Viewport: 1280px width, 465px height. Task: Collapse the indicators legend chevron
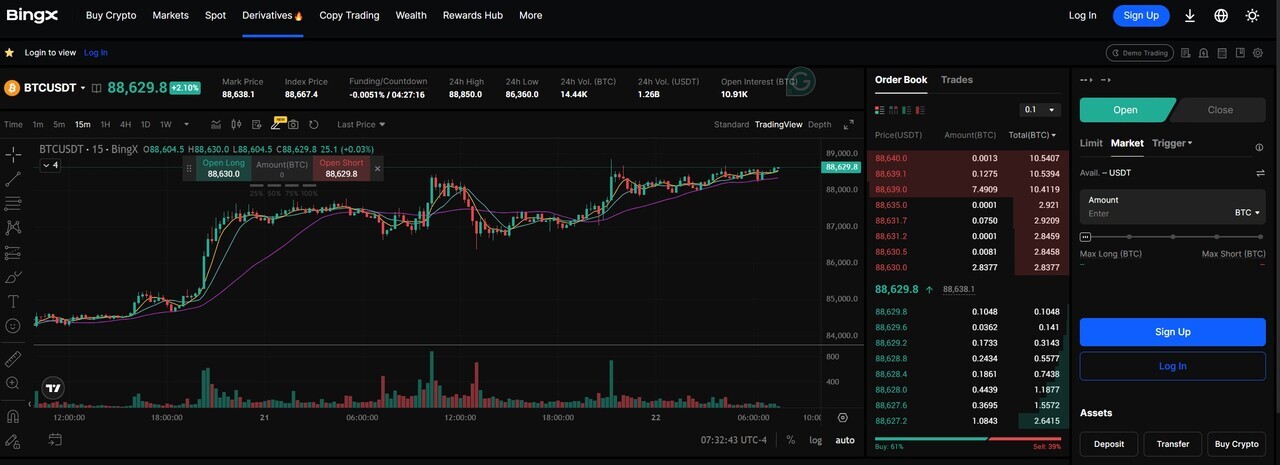tap(49, 165)
